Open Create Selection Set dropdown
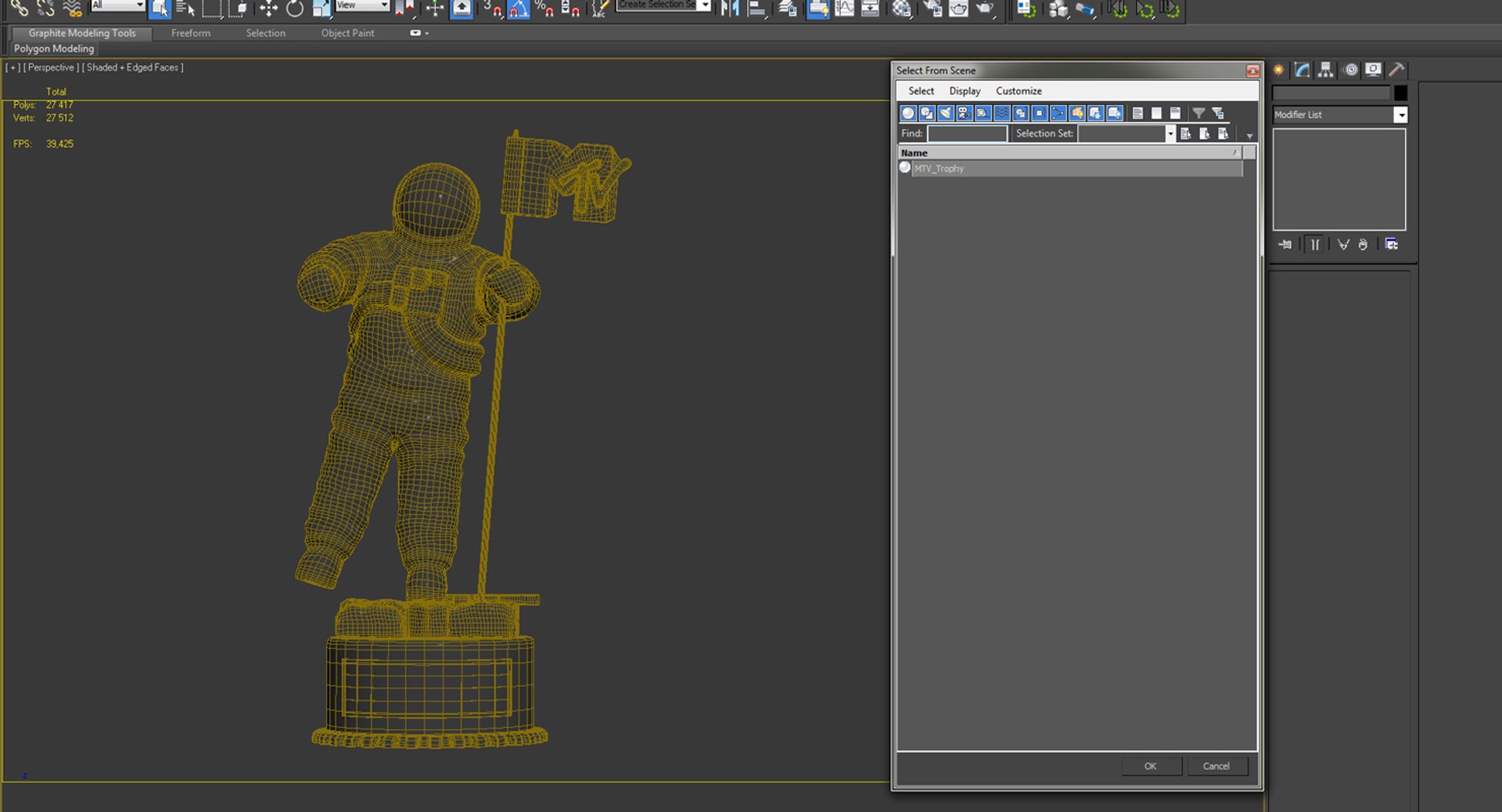 pos(705,5)
